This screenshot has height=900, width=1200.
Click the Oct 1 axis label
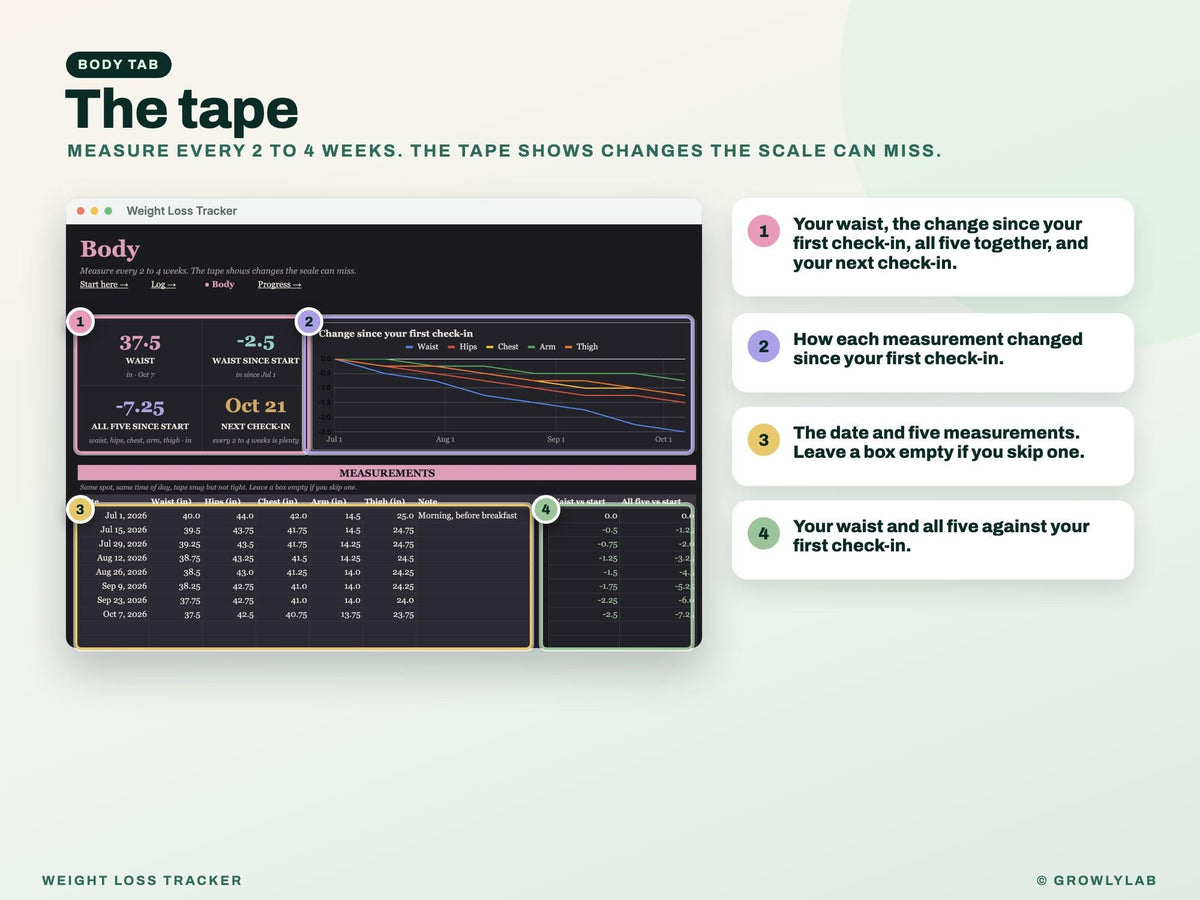[663, 439]
